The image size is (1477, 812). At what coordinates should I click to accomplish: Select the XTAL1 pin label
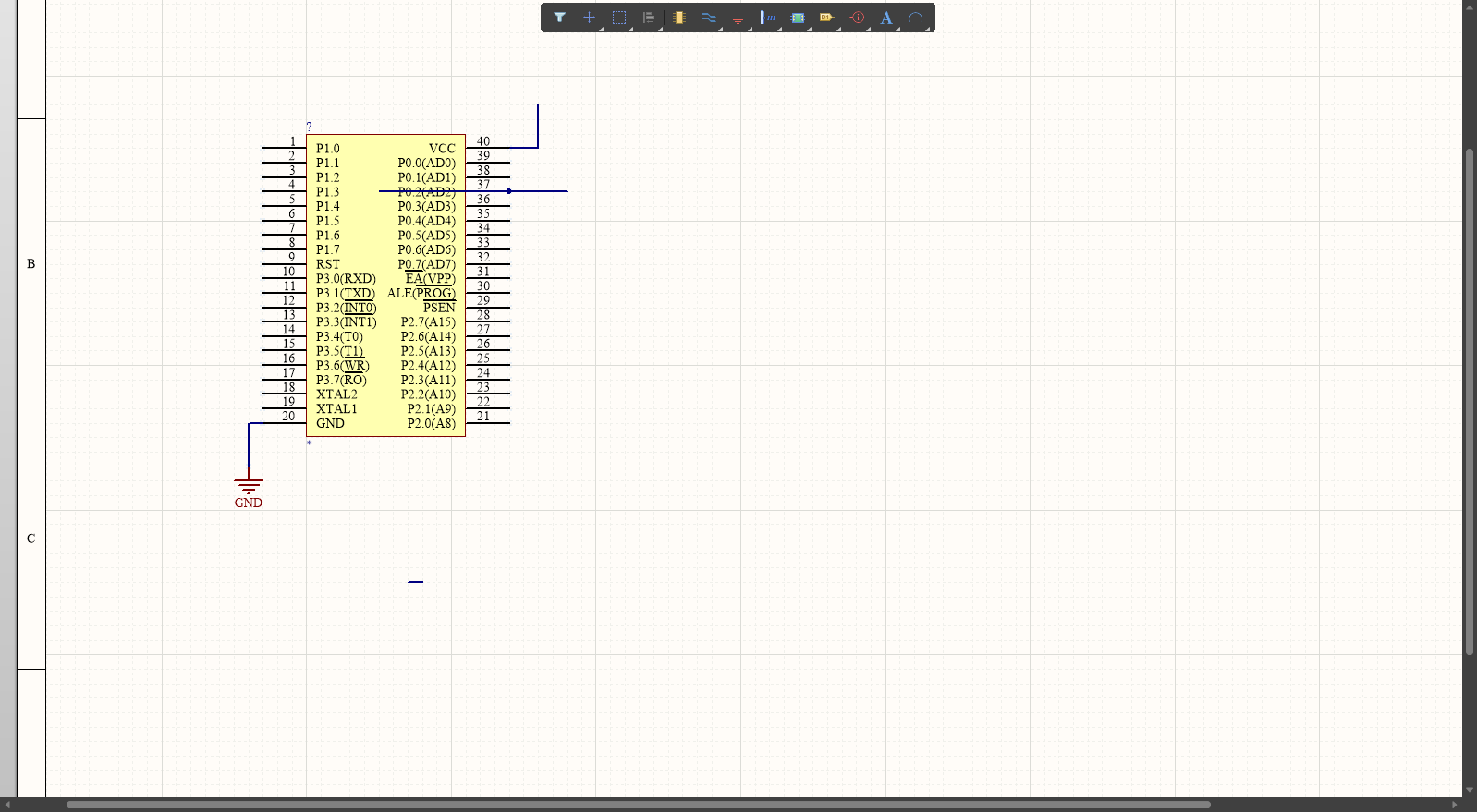[336, 409]
